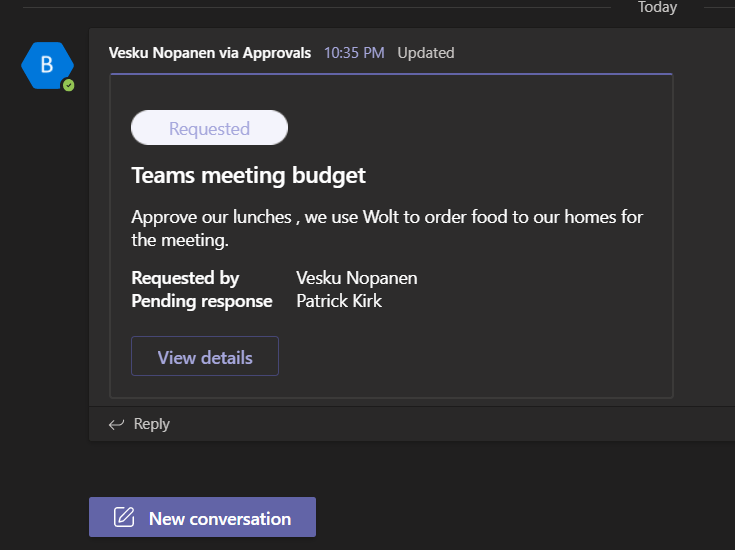This screenshot has height=550, width=735.
Task: Open the View details button
Action: (x=205, y=357)
